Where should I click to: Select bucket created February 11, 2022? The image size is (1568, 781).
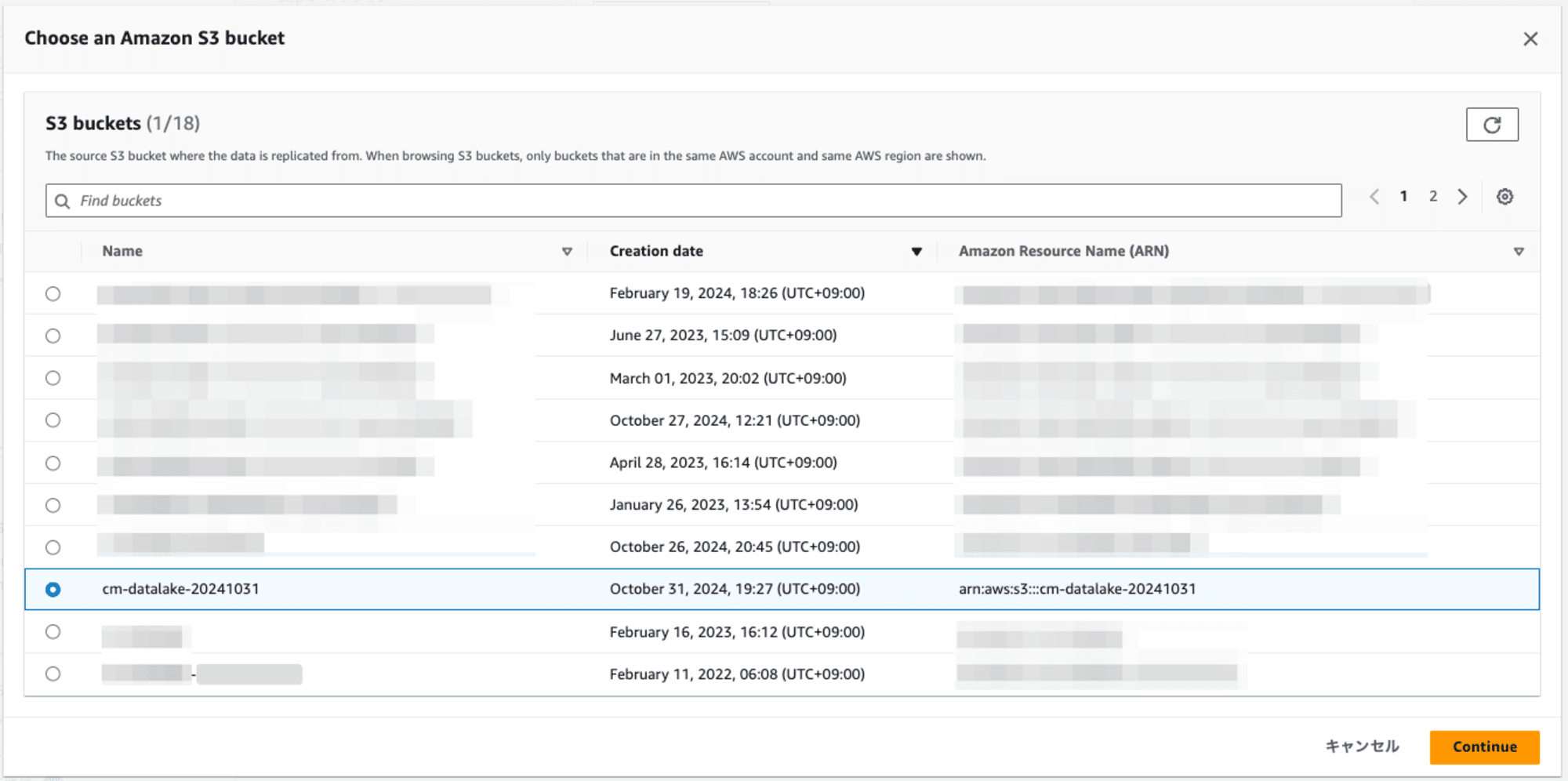[53, 674]
